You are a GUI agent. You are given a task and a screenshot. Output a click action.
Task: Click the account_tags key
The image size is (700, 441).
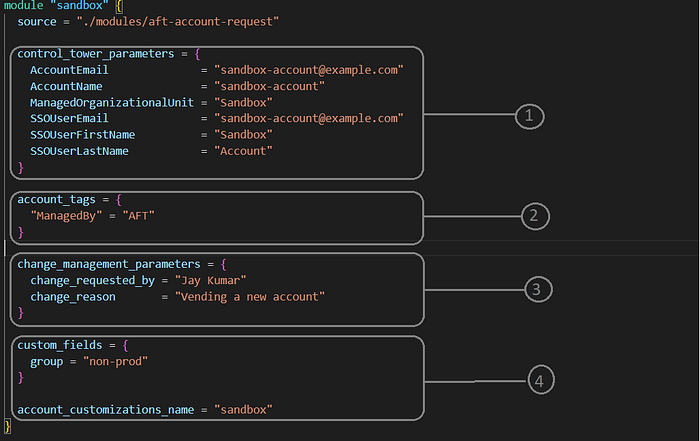[56, 200]
